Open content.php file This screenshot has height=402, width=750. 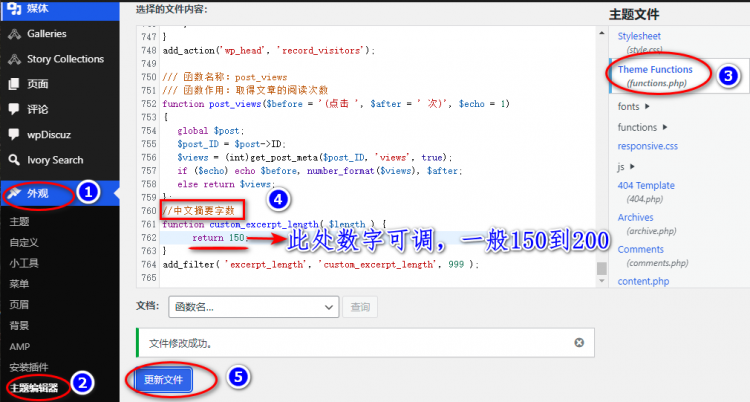coord(643,281)
